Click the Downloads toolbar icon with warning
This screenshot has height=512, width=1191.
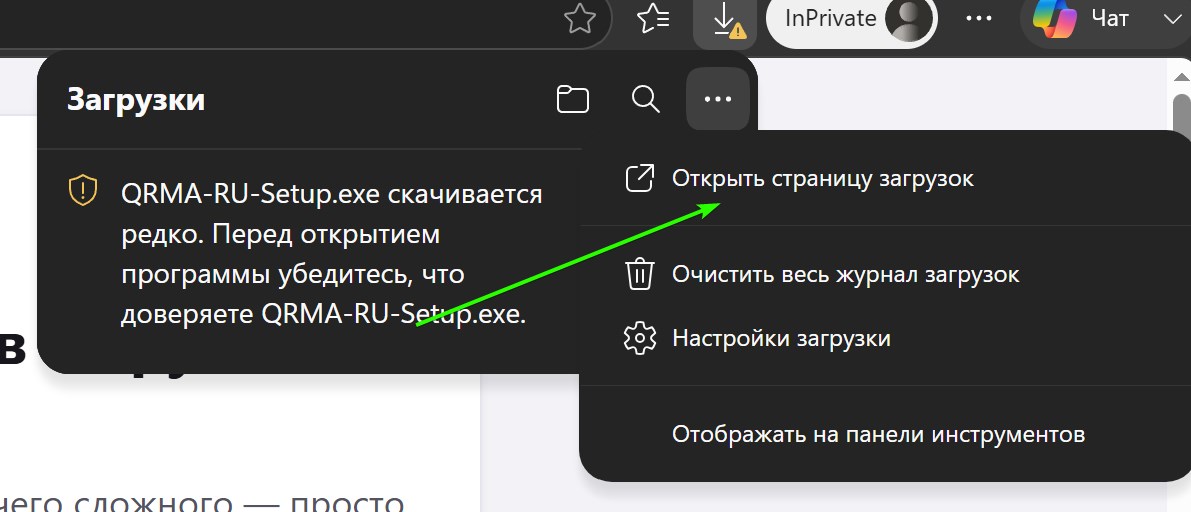pyautogui.click(x=725, y=20)
